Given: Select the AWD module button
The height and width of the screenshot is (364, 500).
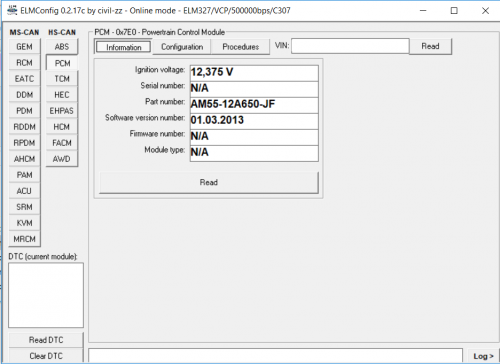Looking at the screenshot, I should pyautogui.click(x=62, y=159).
